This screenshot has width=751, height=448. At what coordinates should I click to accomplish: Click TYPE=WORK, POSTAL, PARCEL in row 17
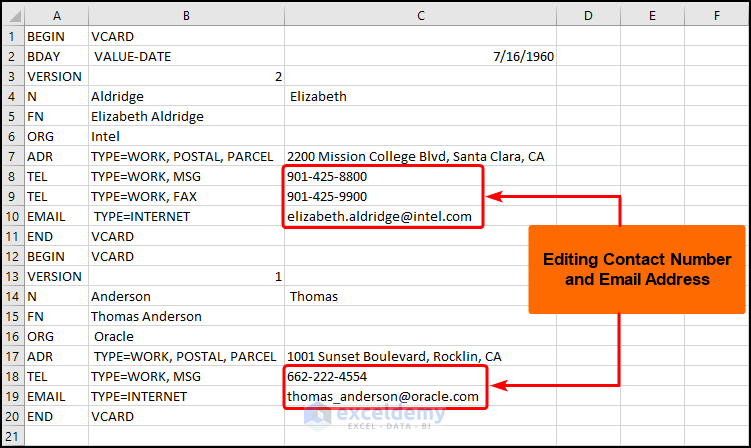[x=186, y=356]
